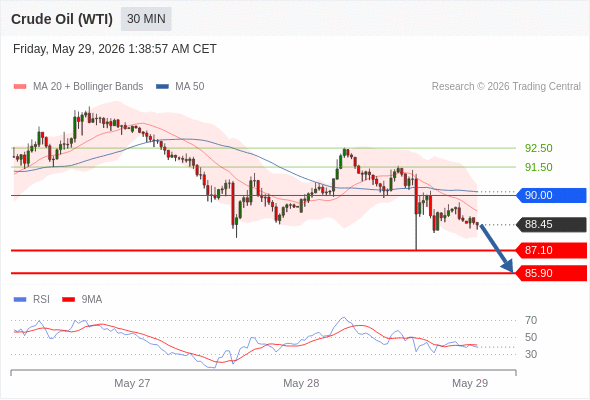
Task: Select the Crude Oil (WTI) title
Action: 62,19
